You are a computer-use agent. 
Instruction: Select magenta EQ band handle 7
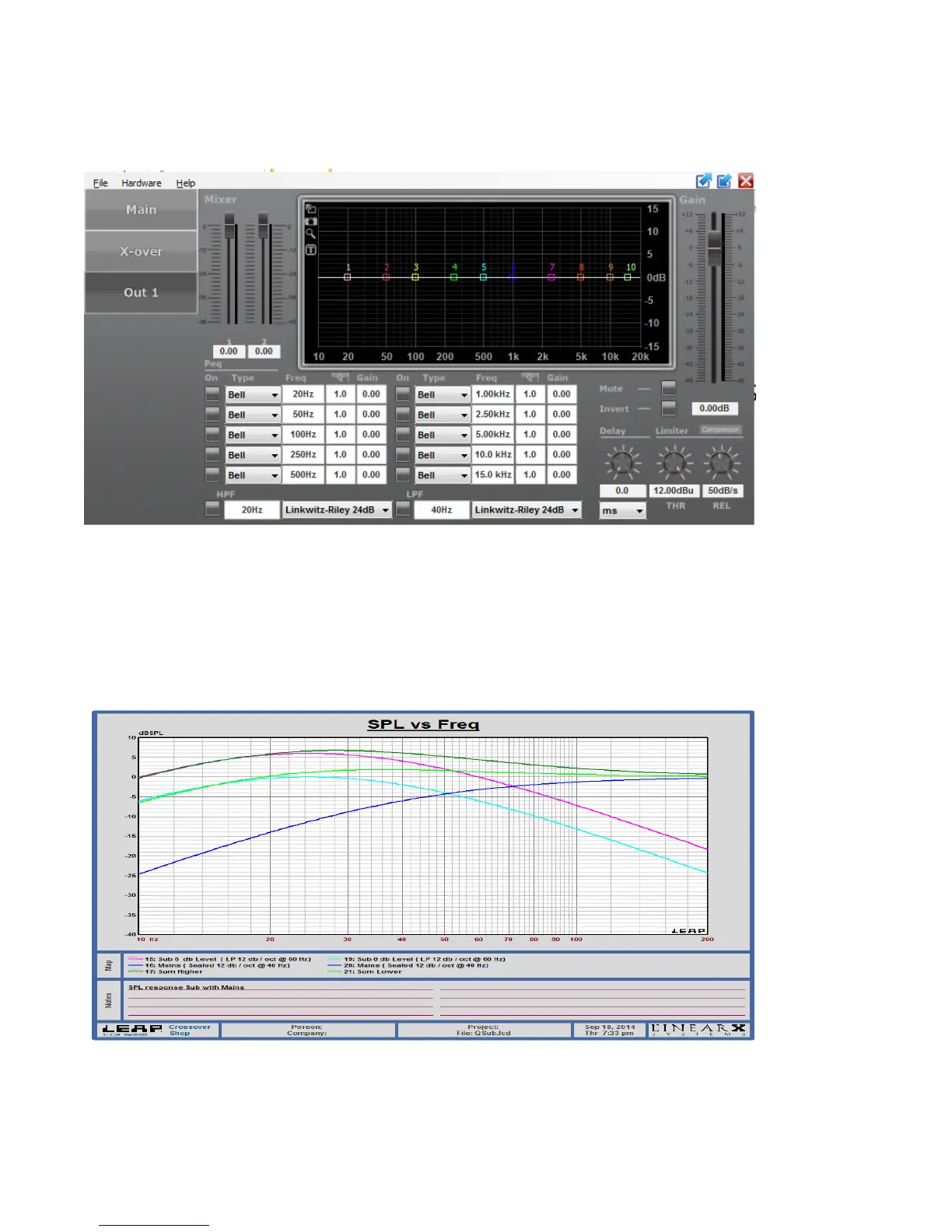(551, 277)
